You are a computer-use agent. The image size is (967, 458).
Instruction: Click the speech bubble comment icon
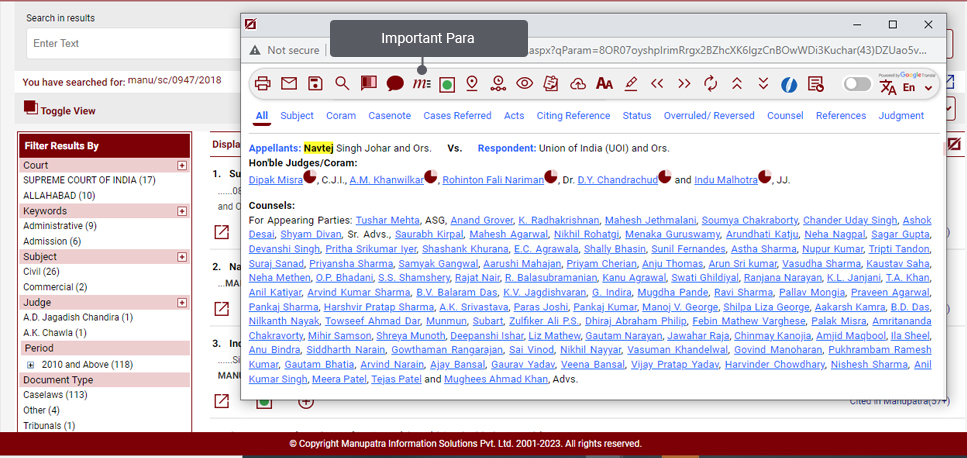(x=395, y=84)
